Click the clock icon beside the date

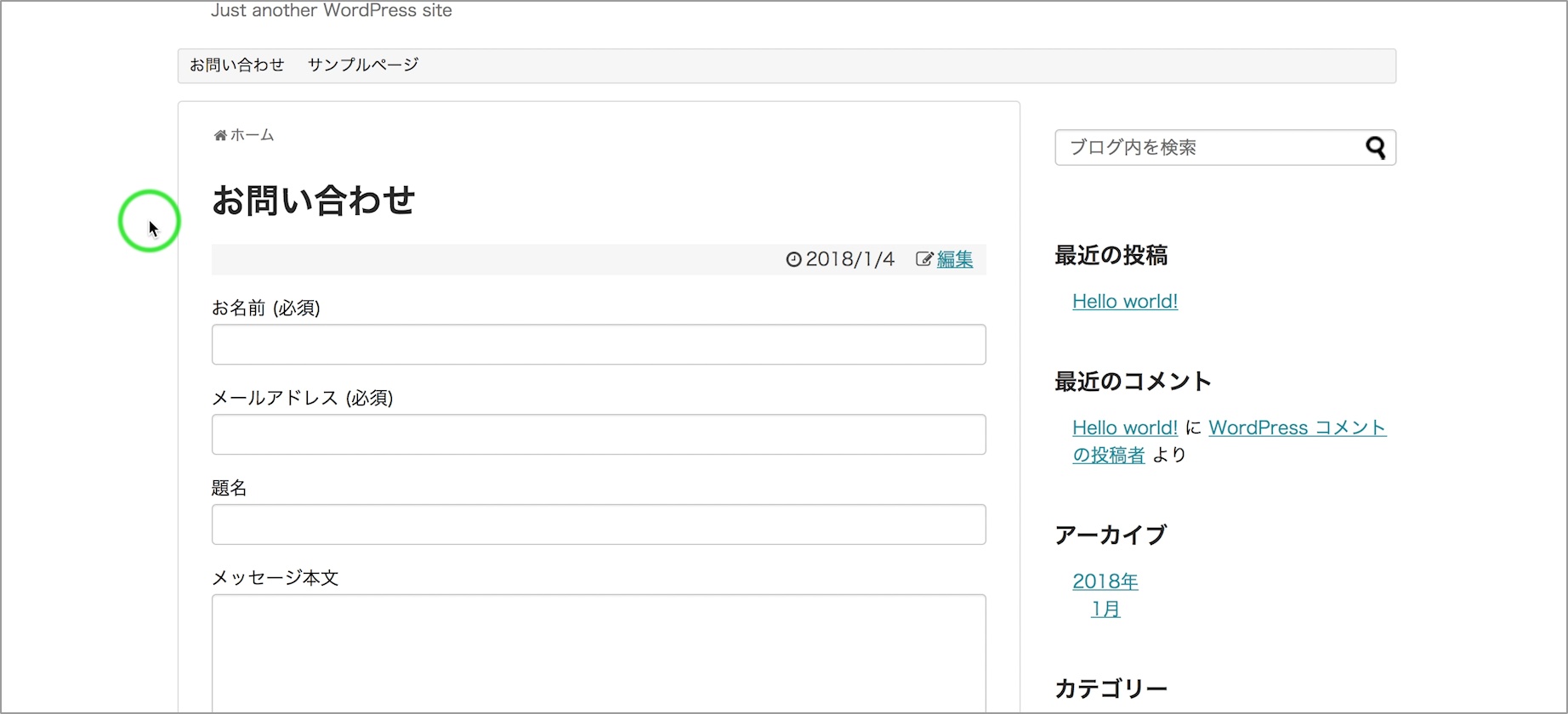click(793, 259)
